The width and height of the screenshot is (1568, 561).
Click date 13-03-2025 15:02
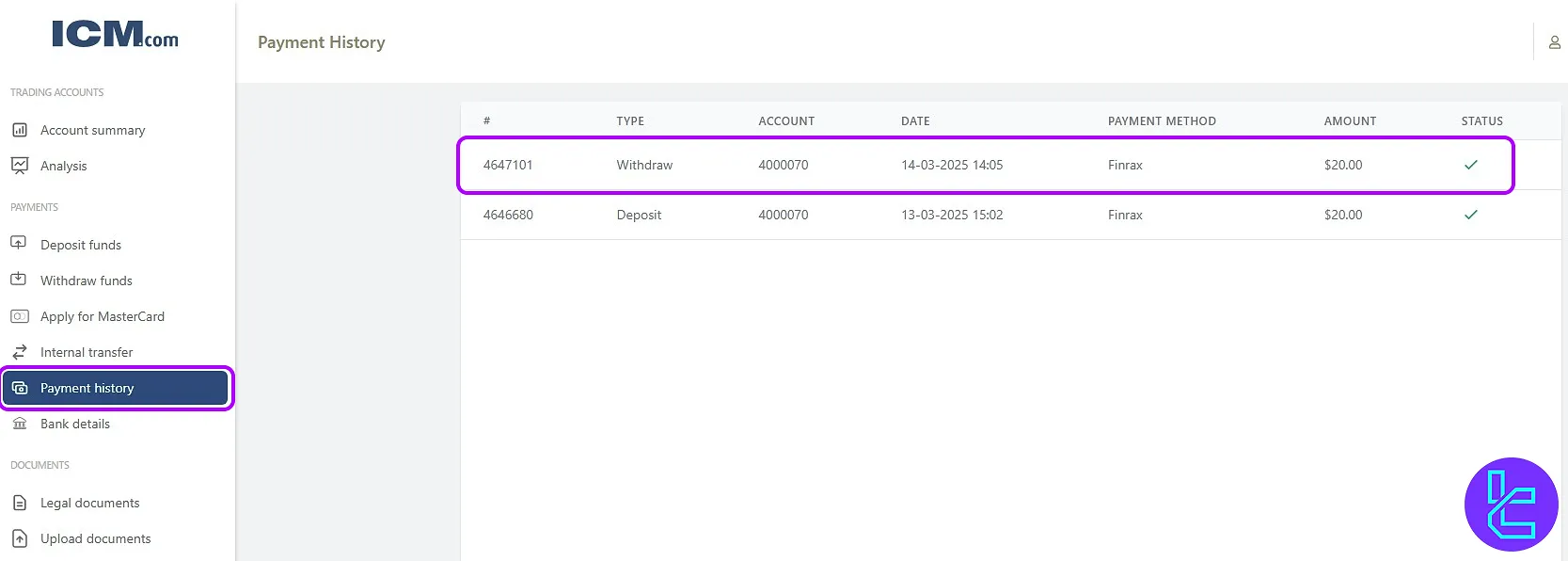[952, 215]
